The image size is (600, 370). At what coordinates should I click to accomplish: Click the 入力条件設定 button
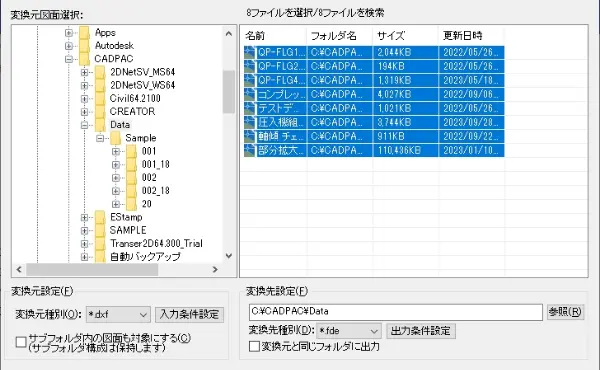pyautogui.click(x=189, y=315)
